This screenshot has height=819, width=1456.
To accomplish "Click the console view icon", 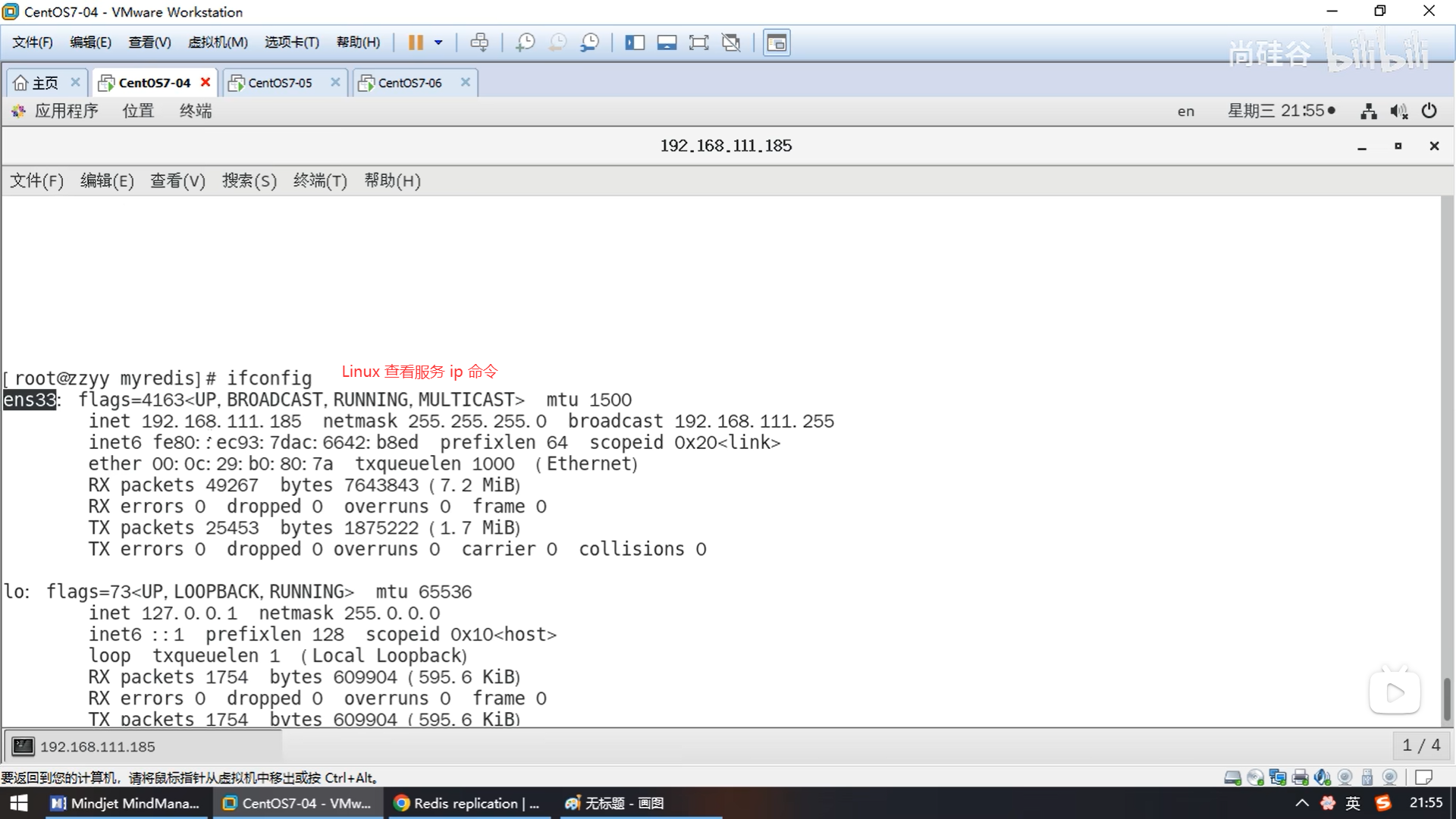I will (x=777, y=42).
